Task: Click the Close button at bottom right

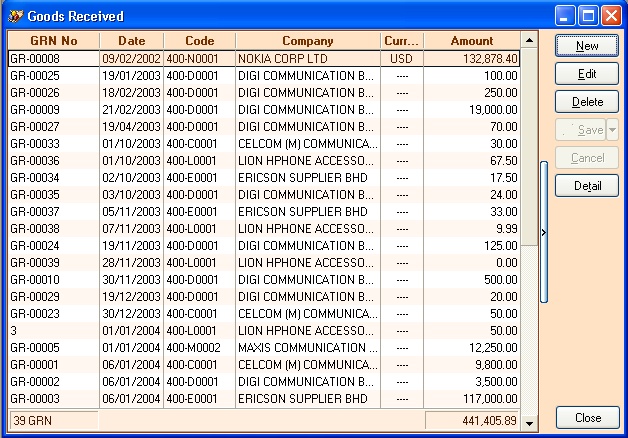Action: 588,418
